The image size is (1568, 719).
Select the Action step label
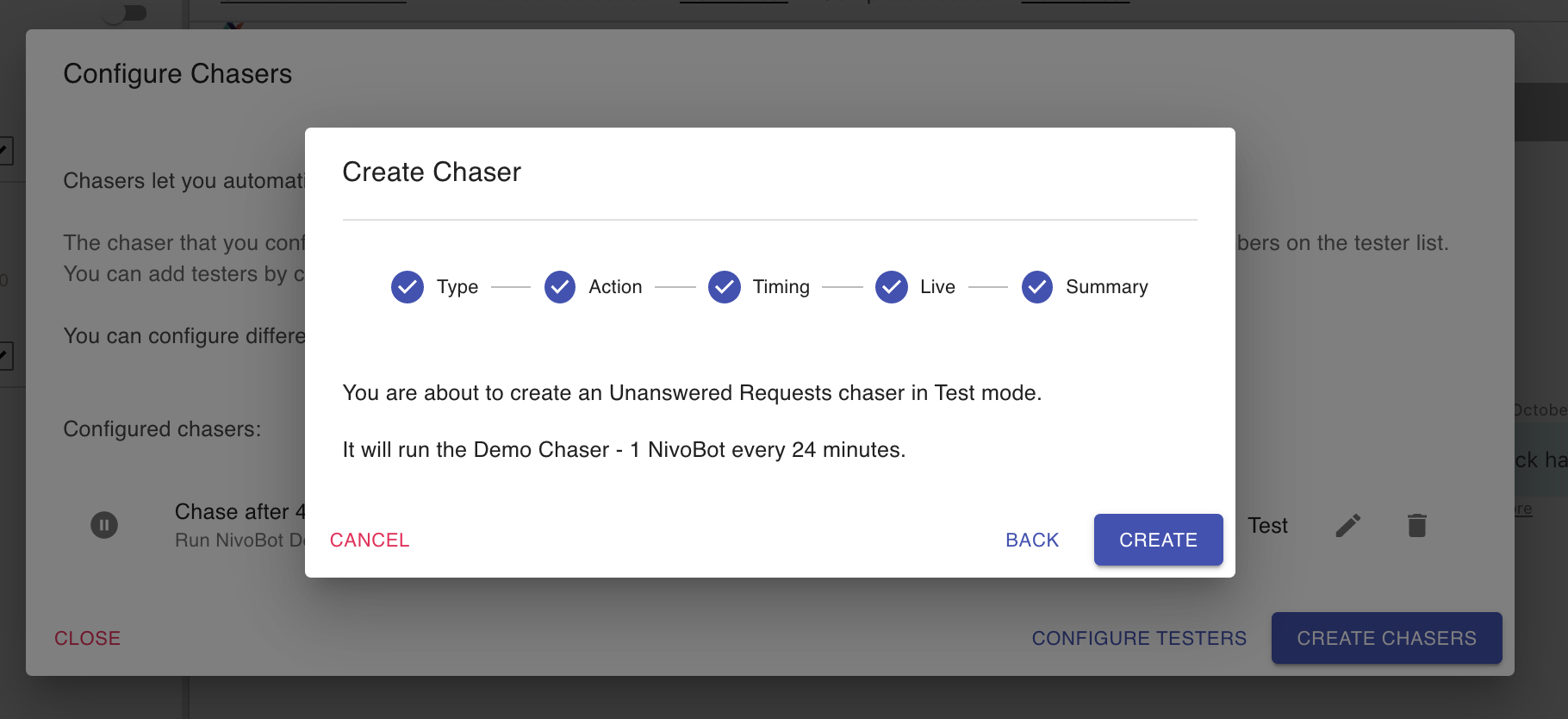(x=615, y=287)
